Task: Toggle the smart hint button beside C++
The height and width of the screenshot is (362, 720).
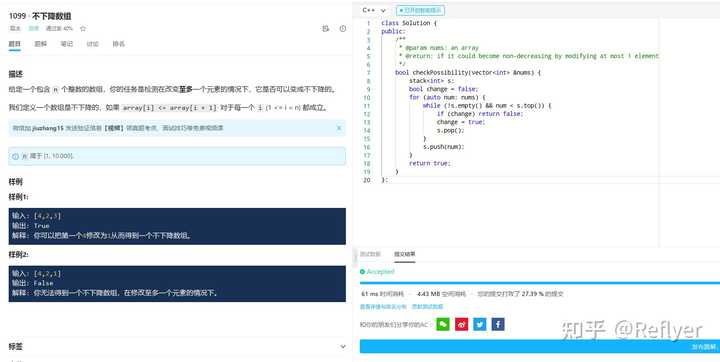Action: (420, 10)
